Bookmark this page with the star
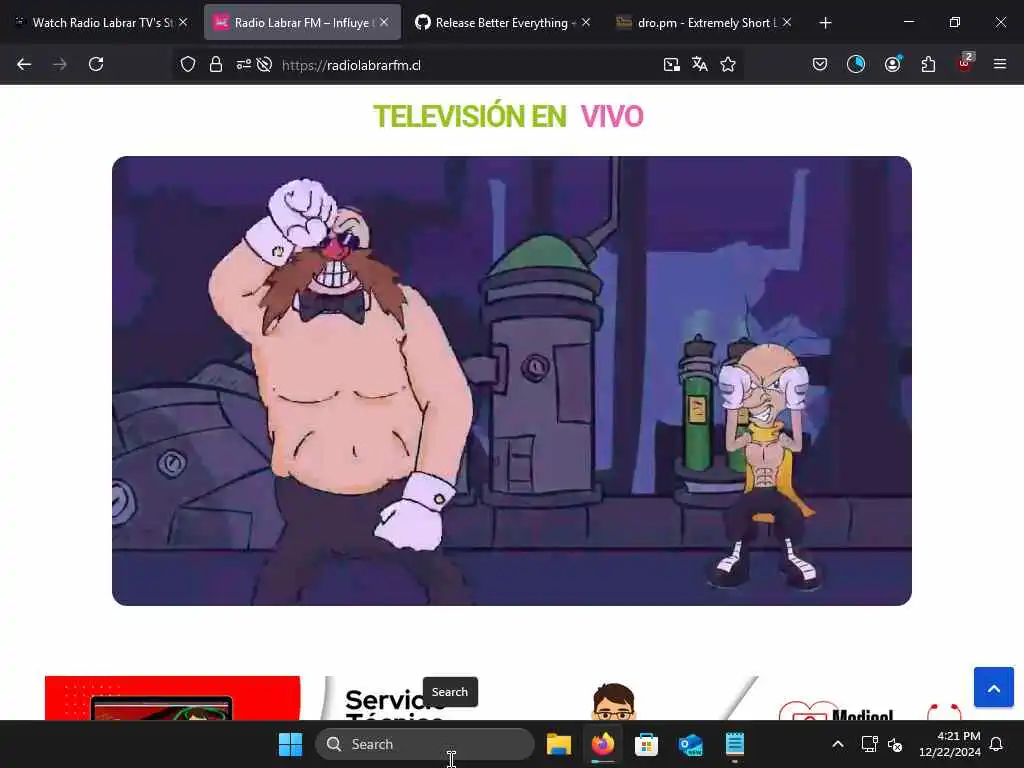The width and height of the screenshot is (1024, 768). (728, 65)
